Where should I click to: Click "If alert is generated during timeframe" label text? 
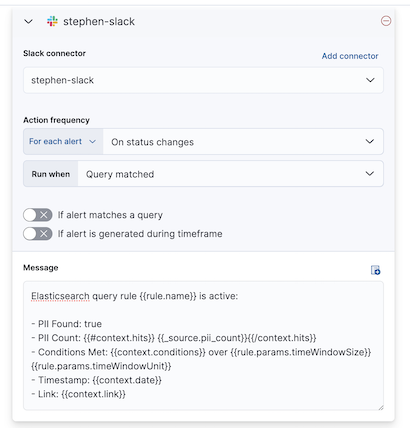(x=140, y=234)
